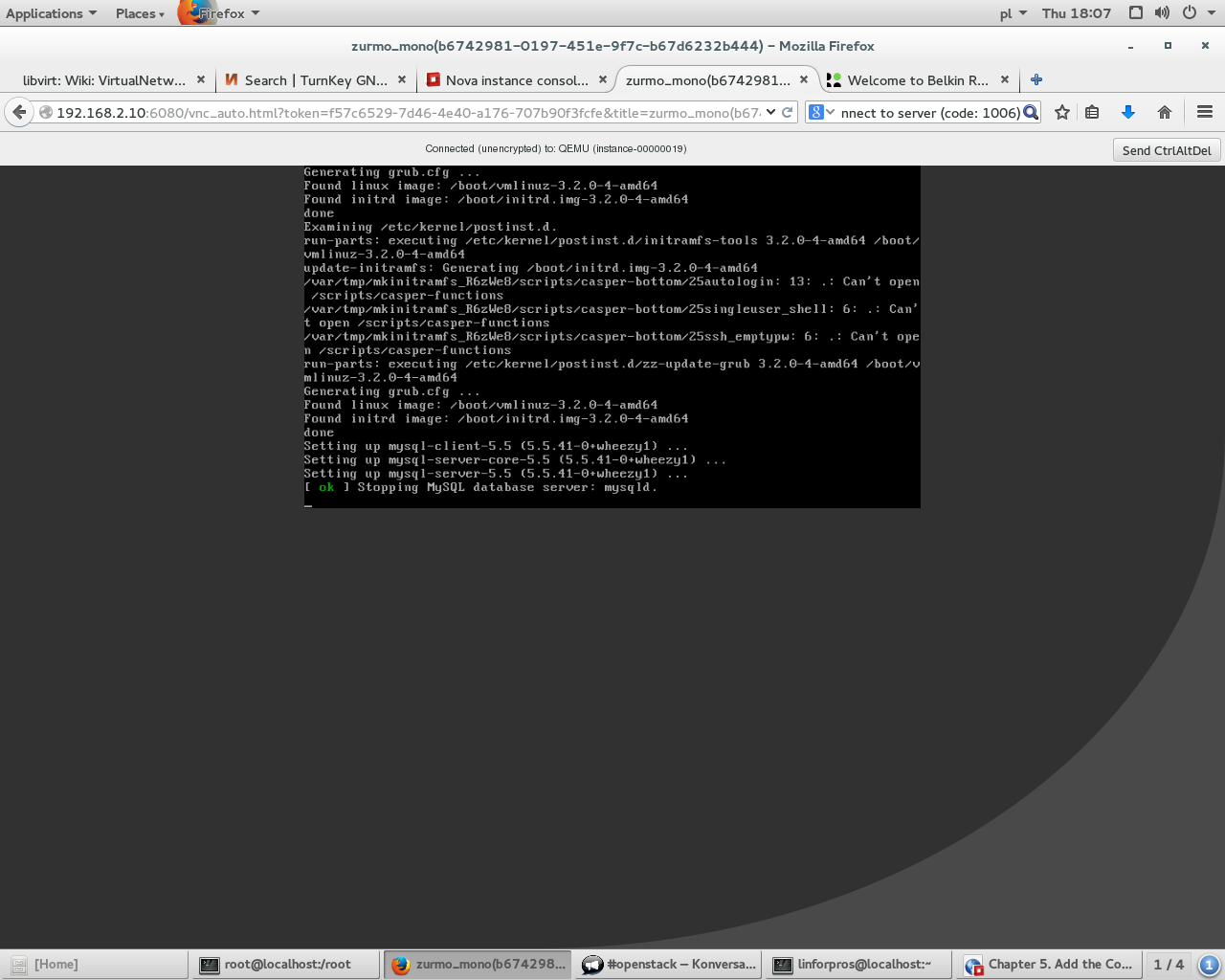Image resolution: width=1225 pixels, height=980 pixels.
Task: Click inside the URL address field
Action: coord(402,112)
